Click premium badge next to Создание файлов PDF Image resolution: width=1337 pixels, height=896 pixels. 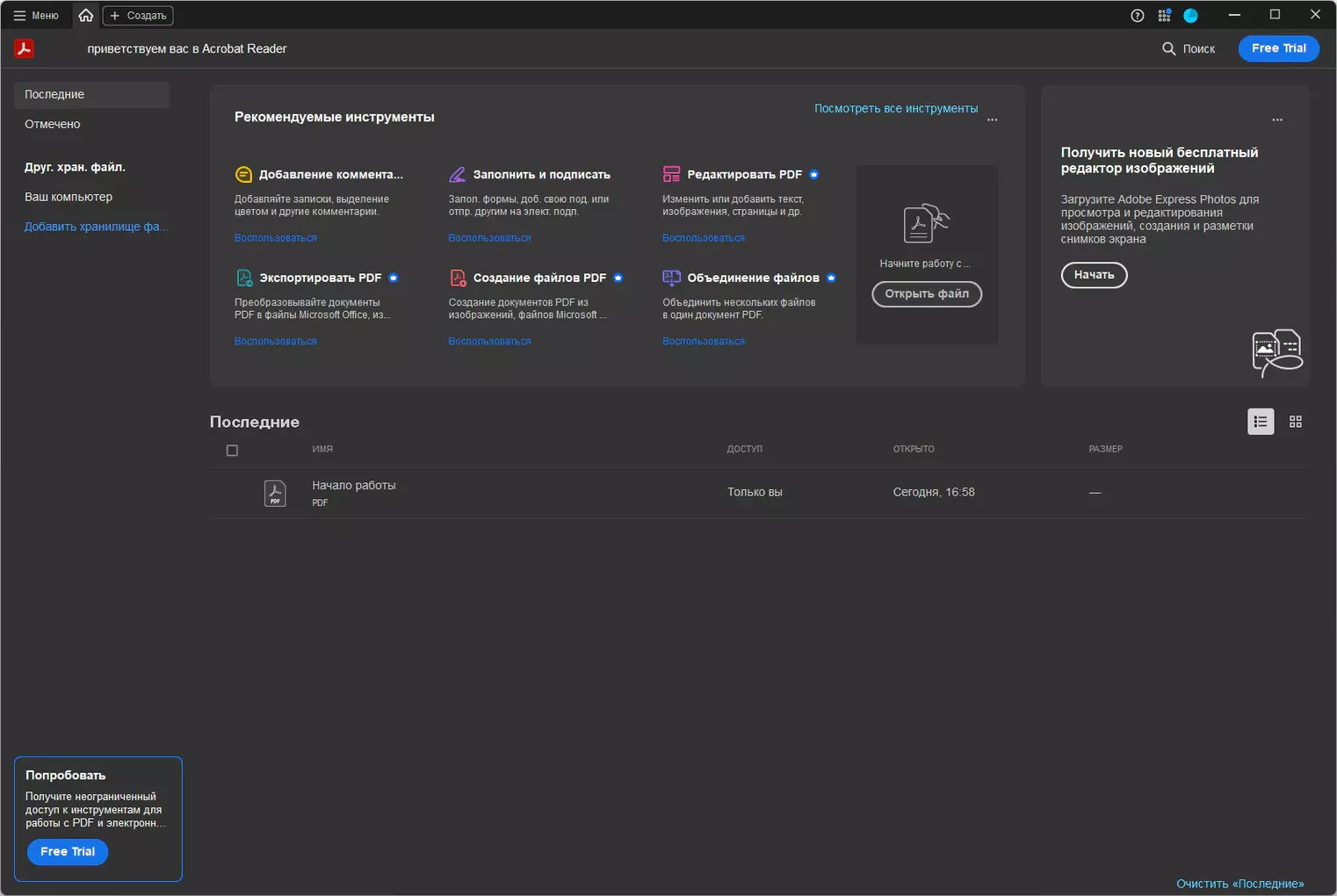618,278
